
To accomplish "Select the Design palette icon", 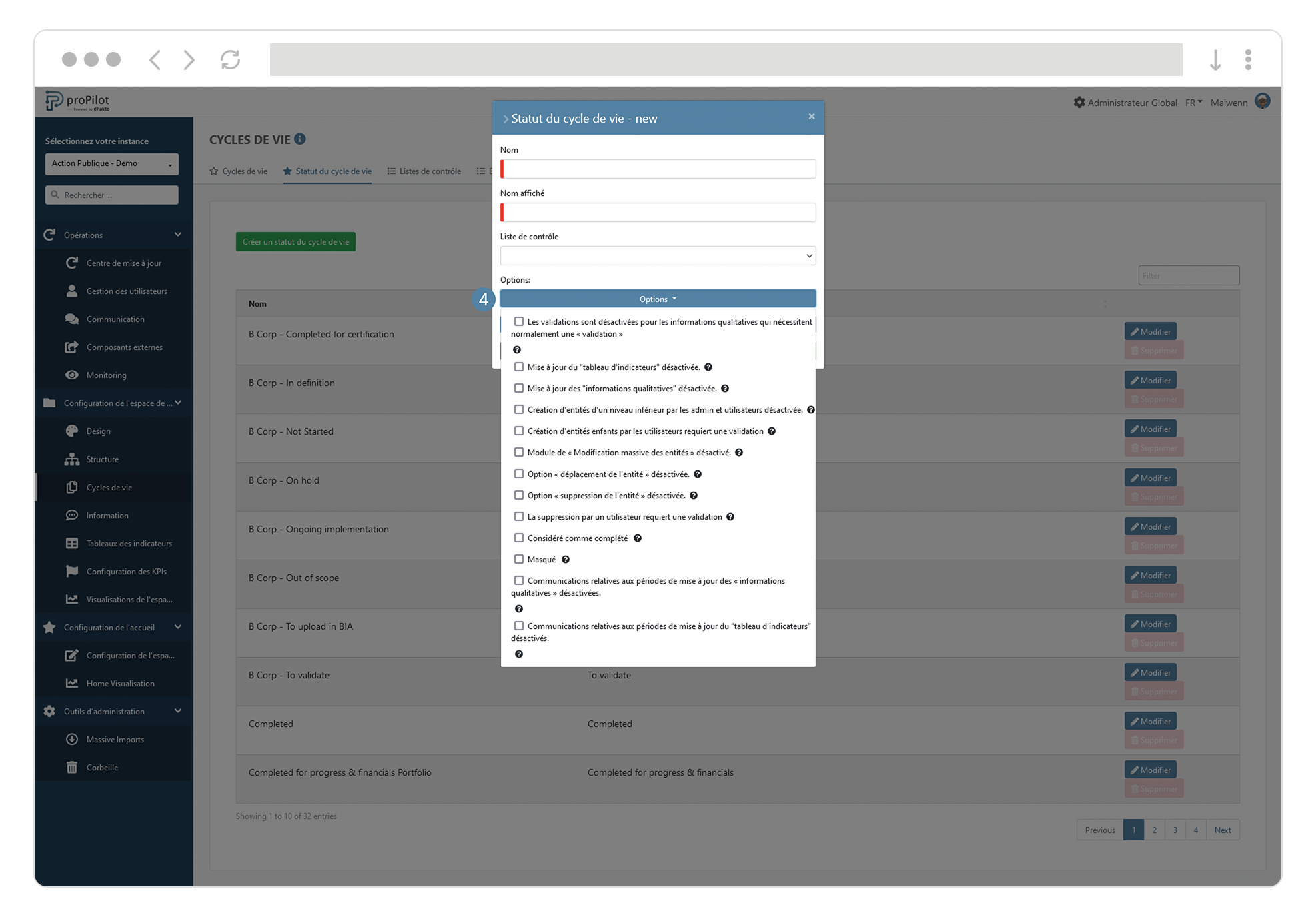I will pos(72,431).
